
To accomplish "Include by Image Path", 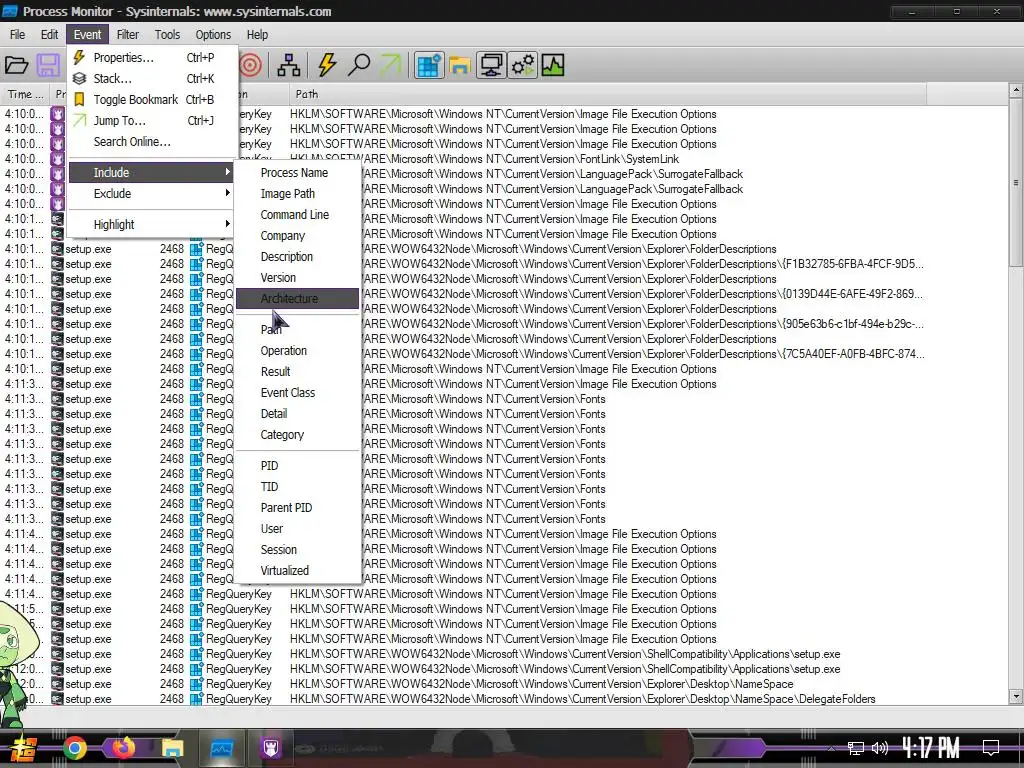I will [297, 193].
